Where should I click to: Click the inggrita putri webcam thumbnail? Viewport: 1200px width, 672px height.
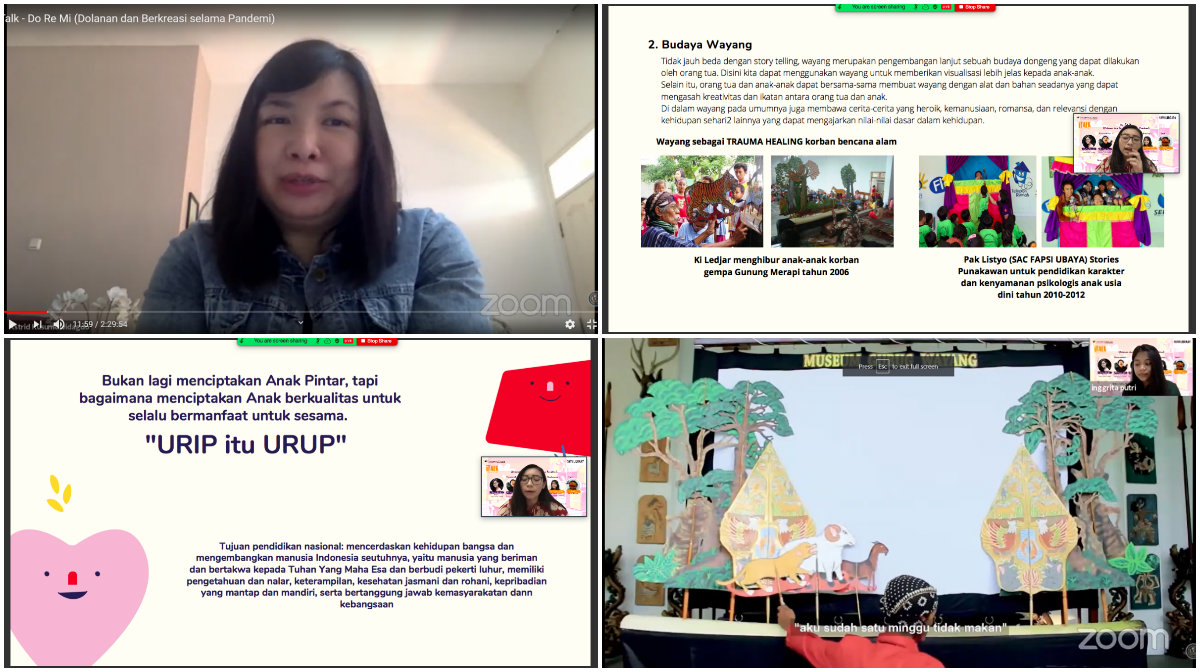point(1140,366)
